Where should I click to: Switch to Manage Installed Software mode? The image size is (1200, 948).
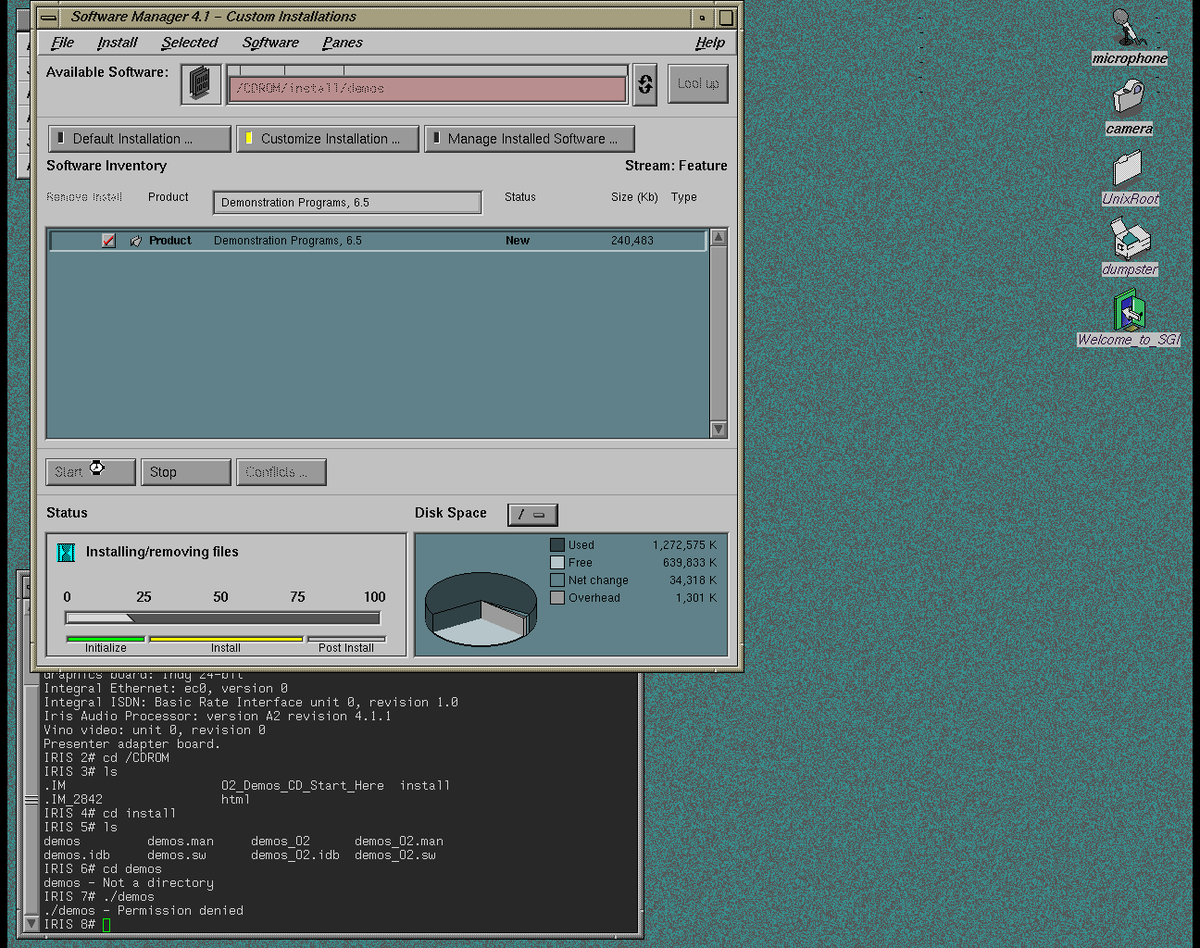[529, 139]
